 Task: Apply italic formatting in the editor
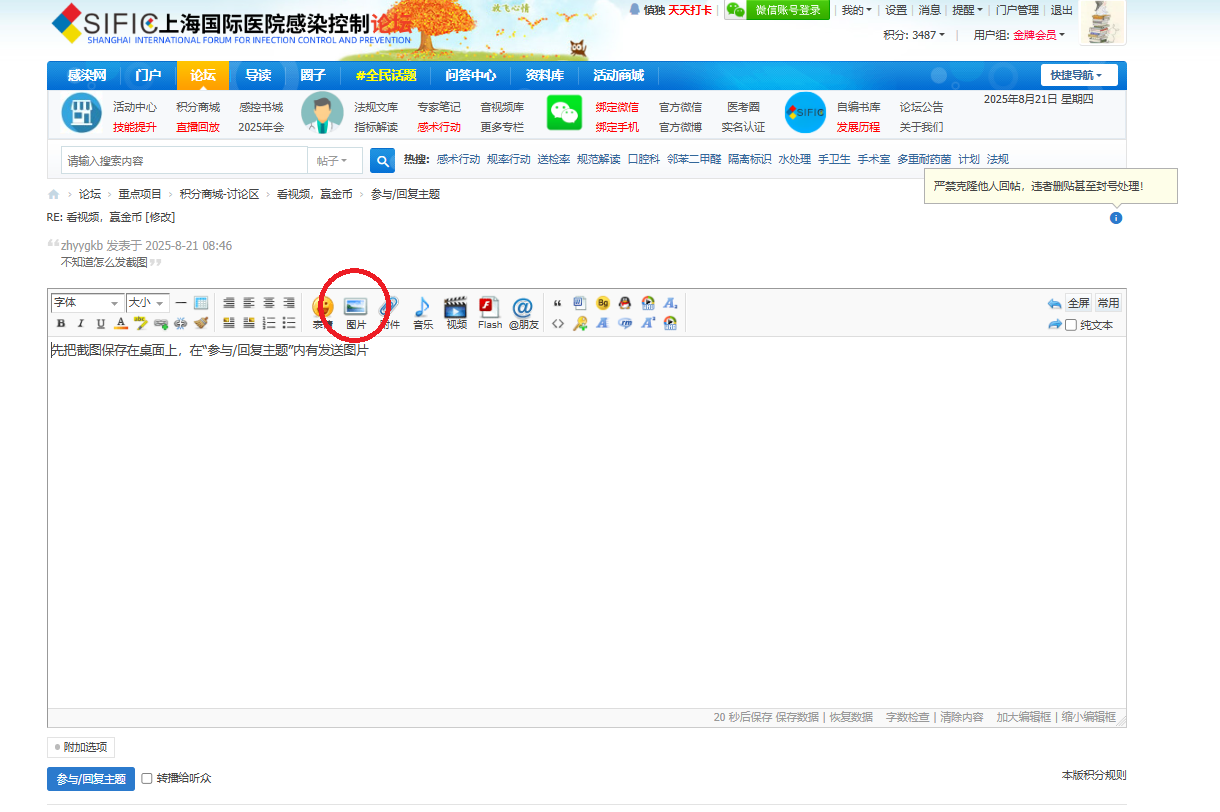81,323
